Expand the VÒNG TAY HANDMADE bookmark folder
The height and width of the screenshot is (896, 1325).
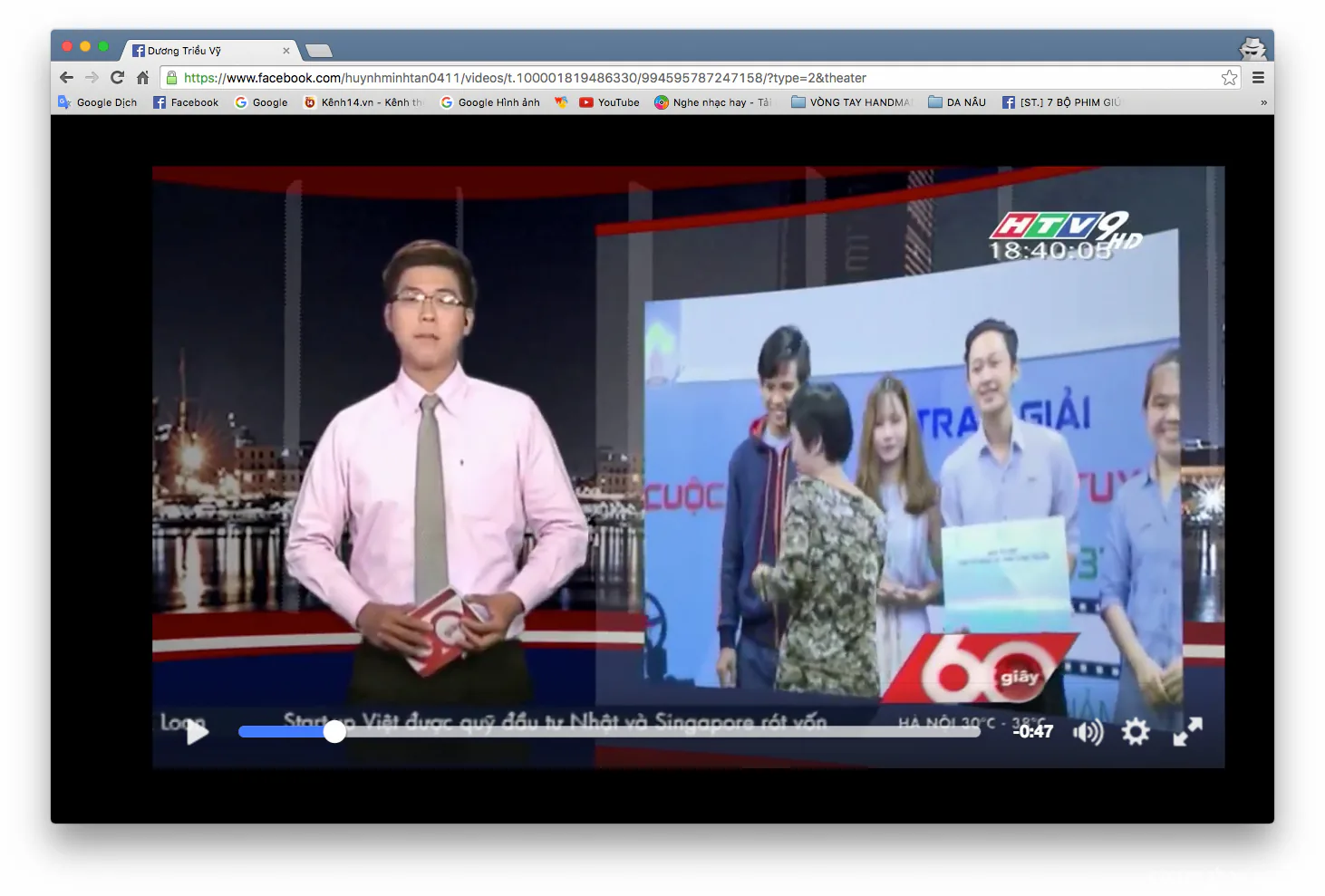pos(852,102)
